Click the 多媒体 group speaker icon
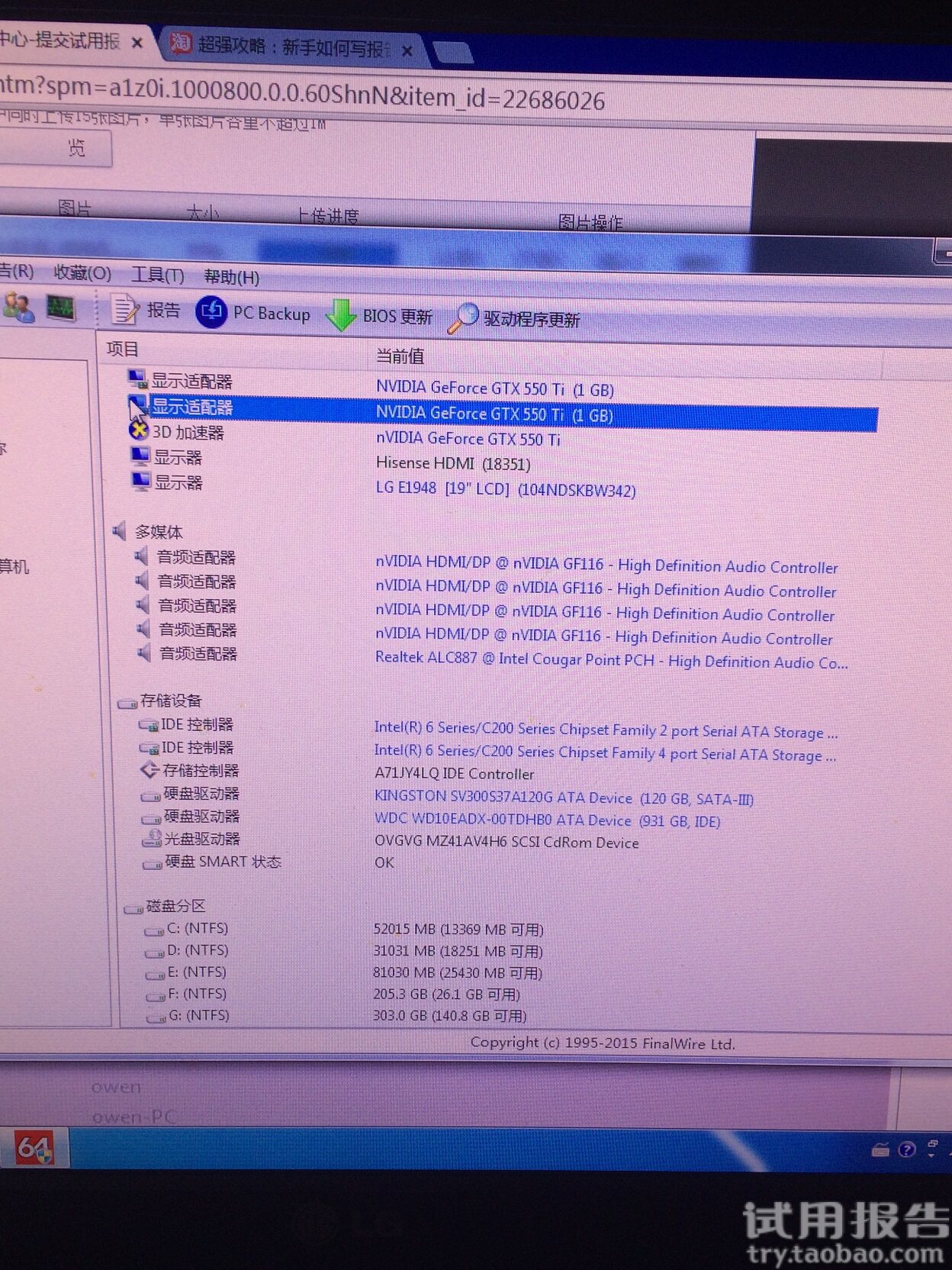The width and height of the screenshot is (952, 1270). click(120, 530)
